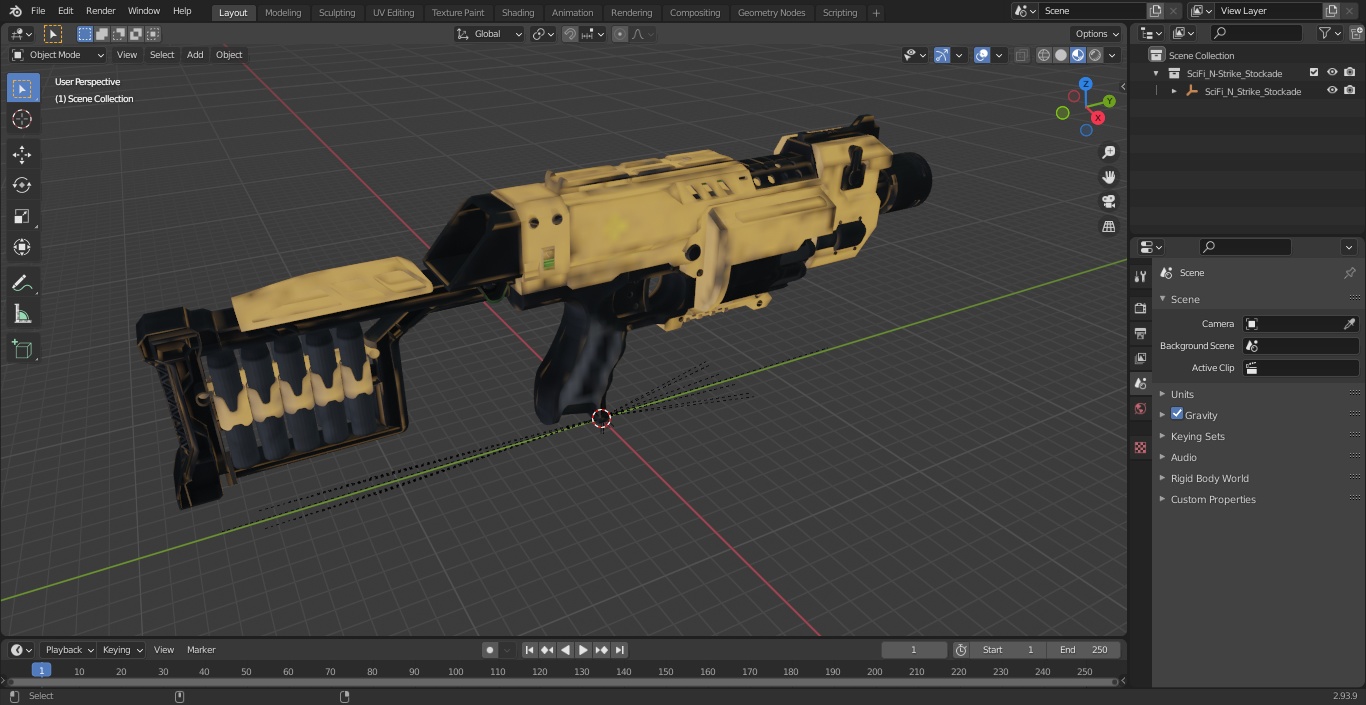Open the outliner filter dropdown
1366x705 pixels.
1330,33
